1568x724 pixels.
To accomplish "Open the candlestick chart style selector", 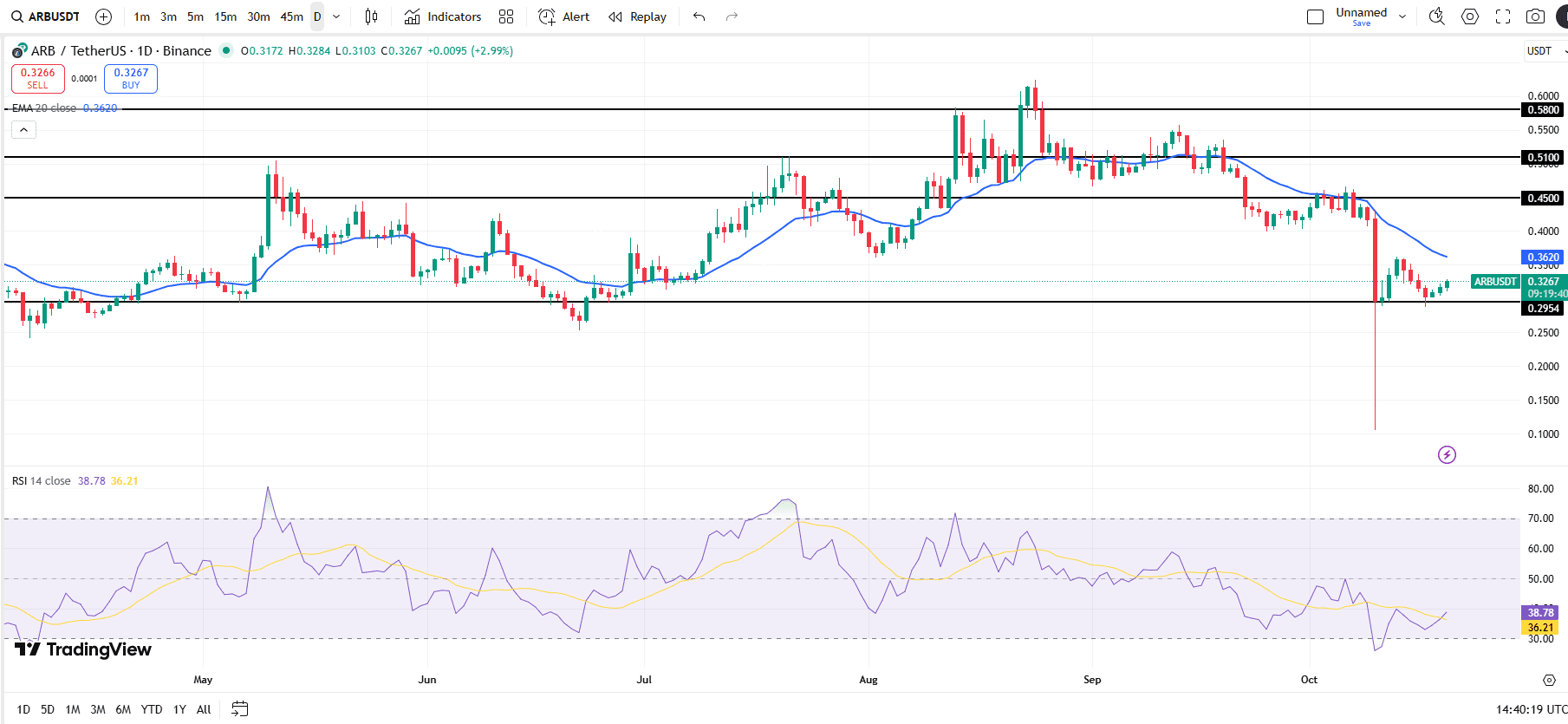I will point(371,16).
